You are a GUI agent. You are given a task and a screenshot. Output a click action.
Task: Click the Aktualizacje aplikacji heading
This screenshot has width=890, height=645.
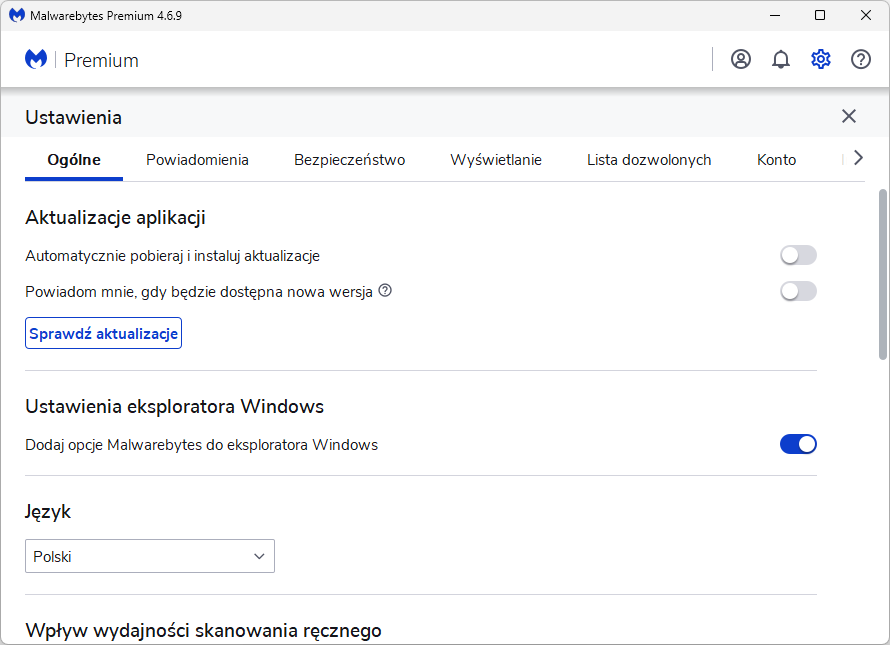[x=115, y=217]
